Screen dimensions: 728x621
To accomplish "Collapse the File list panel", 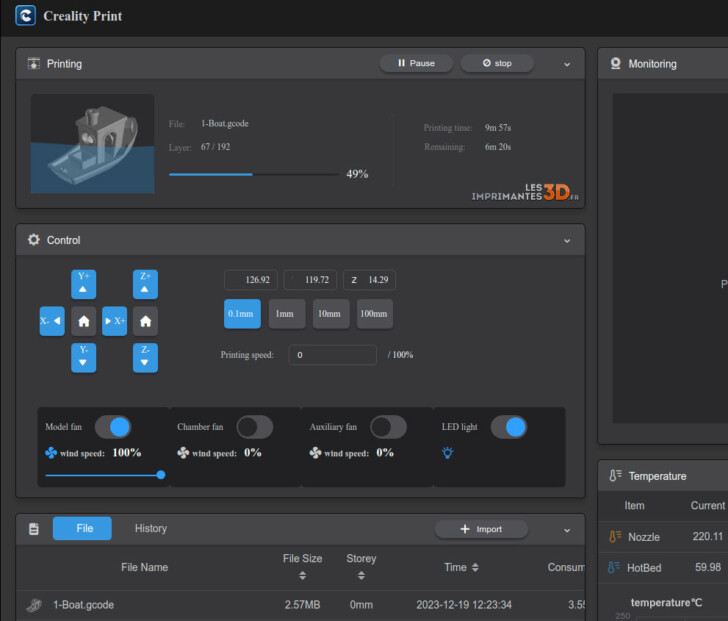I will coord(567,529).
